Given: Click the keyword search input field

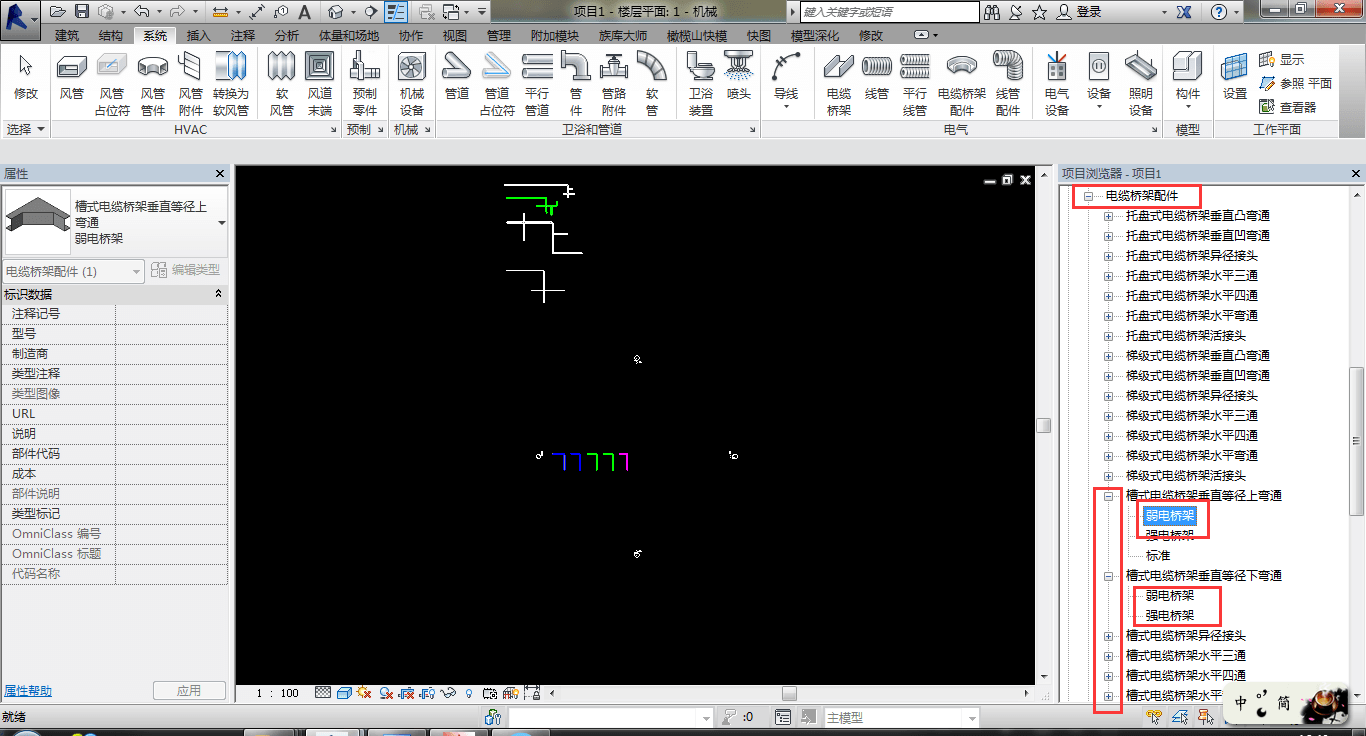Looking at the screenshot, I should point(890,12).
